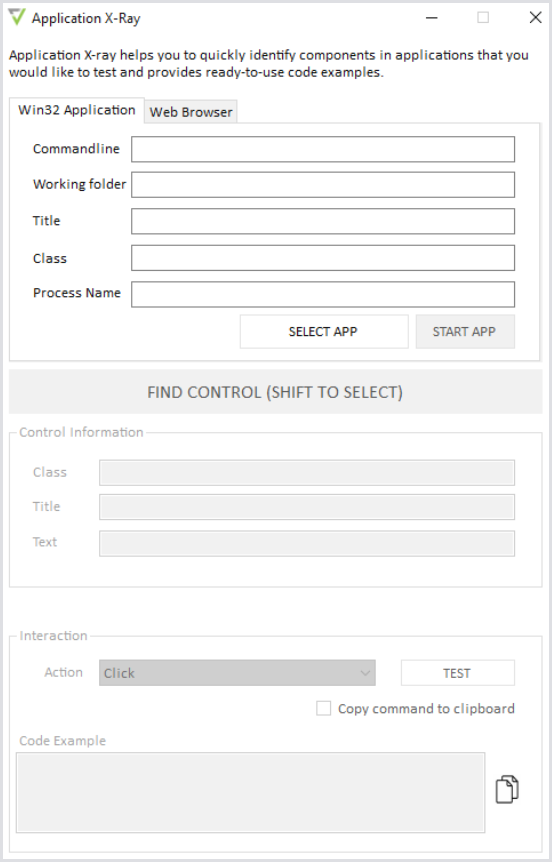Image resolution: width=552 pixels, height=862 pixels.
Task: Close the Application X-Ray window
Action: coord(535,18)
